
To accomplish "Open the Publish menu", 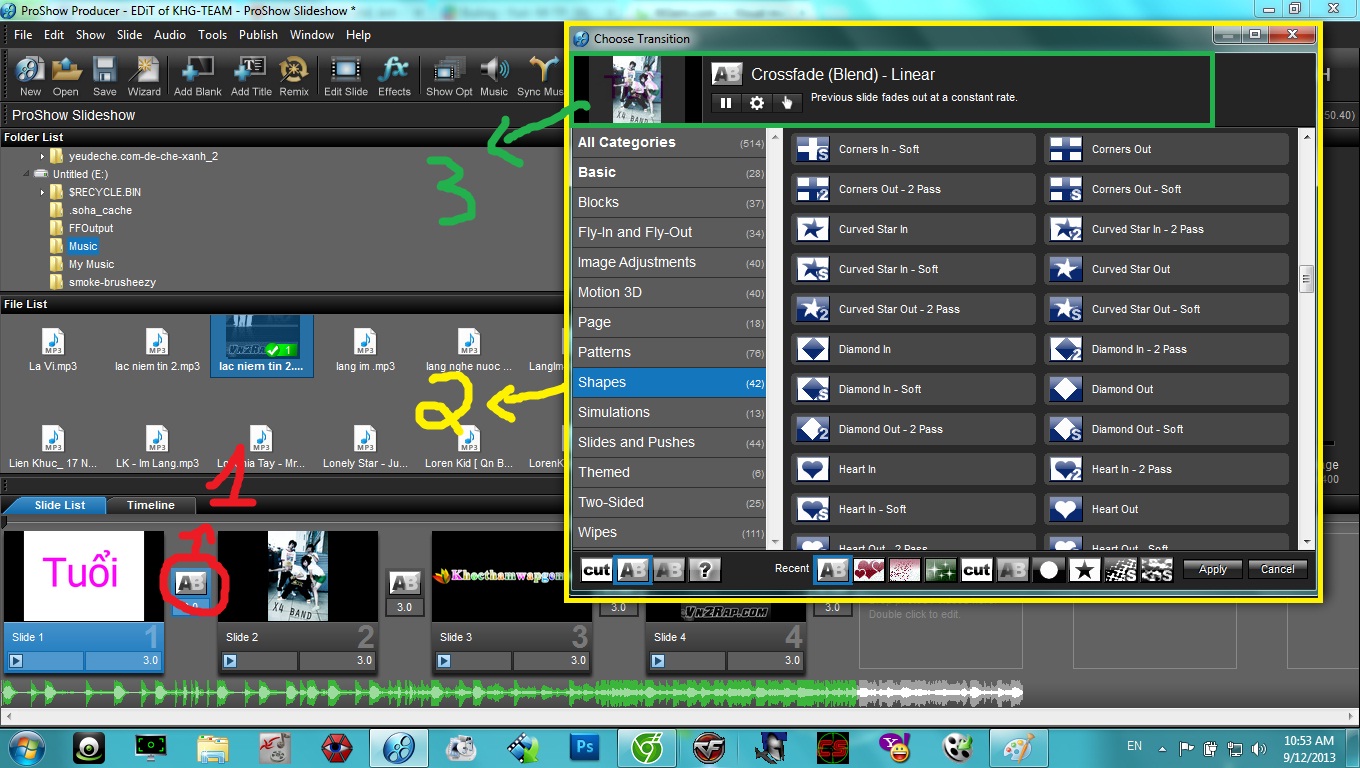I will 258,35.
